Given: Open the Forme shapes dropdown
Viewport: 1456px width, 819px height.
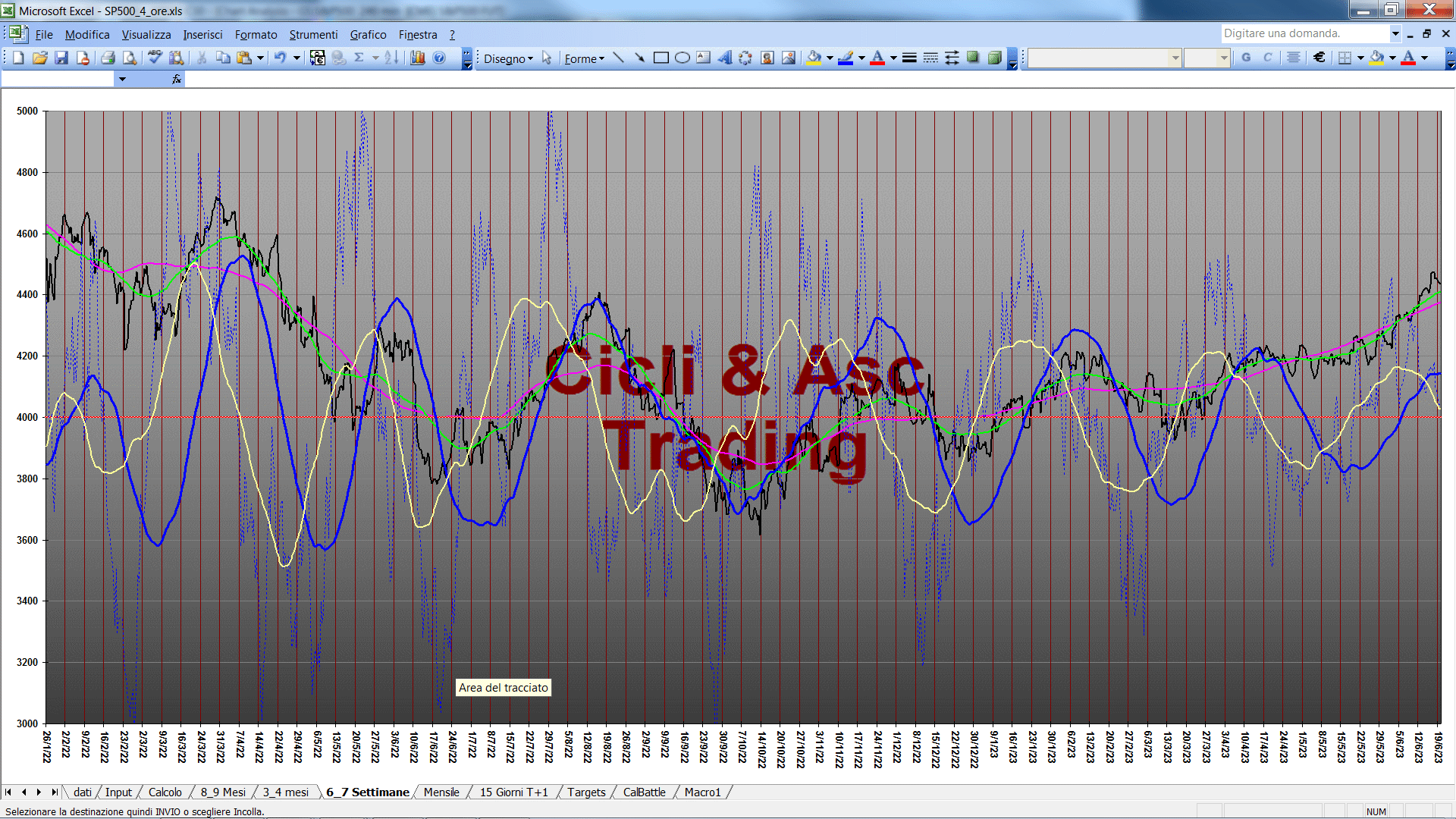Looking at the screenshot, I should pos(584,58).
